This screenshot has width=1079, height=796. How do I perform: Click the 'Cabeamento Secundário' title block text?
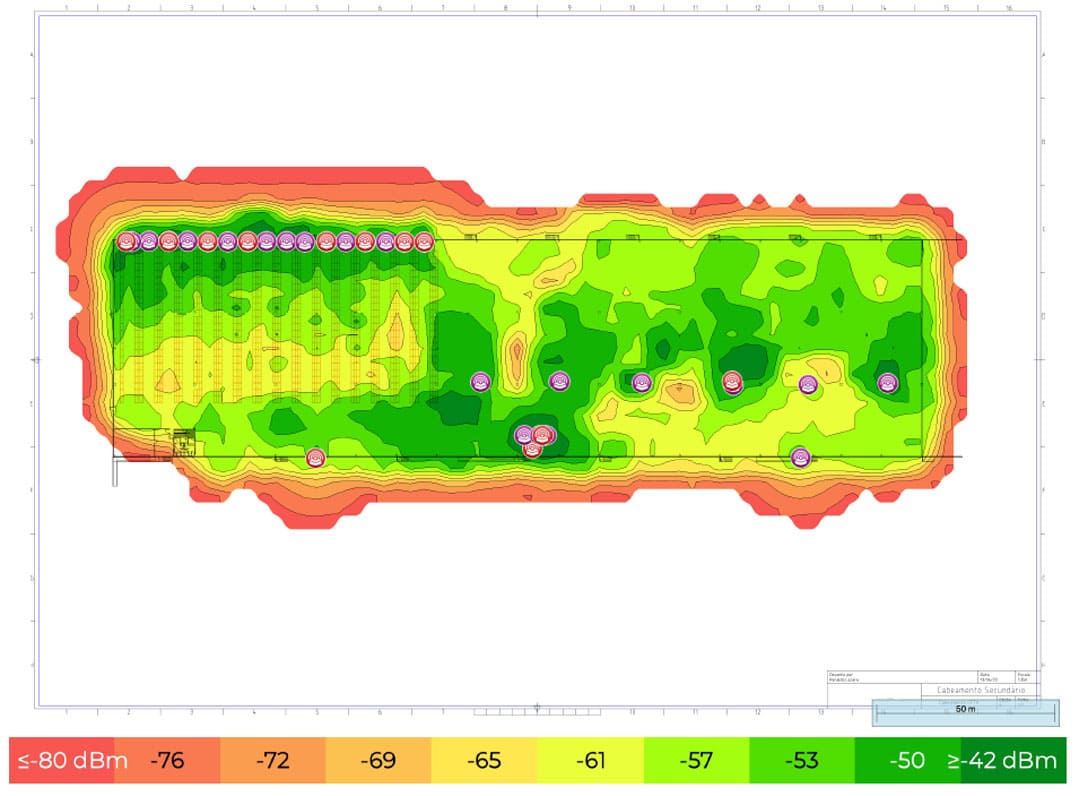[x=981, y=689]
